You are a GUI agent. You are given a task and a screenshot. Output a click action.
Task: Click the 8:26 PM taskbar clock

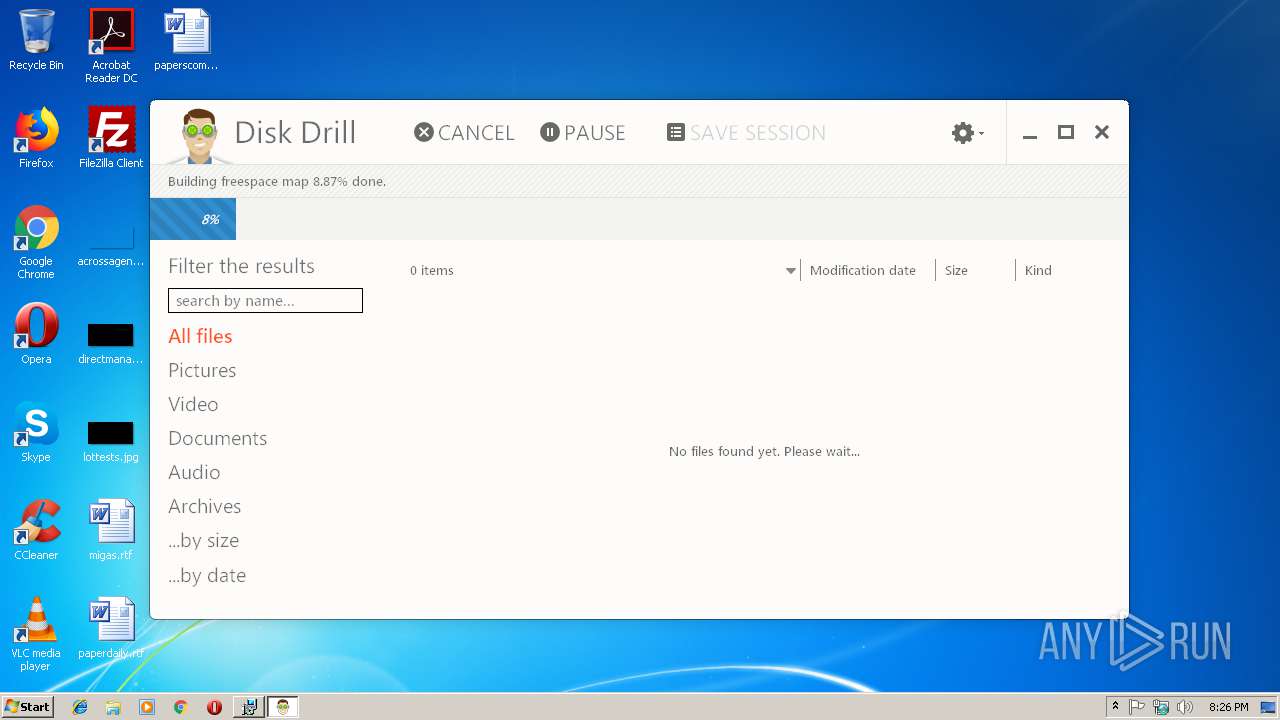[1228, 707]
